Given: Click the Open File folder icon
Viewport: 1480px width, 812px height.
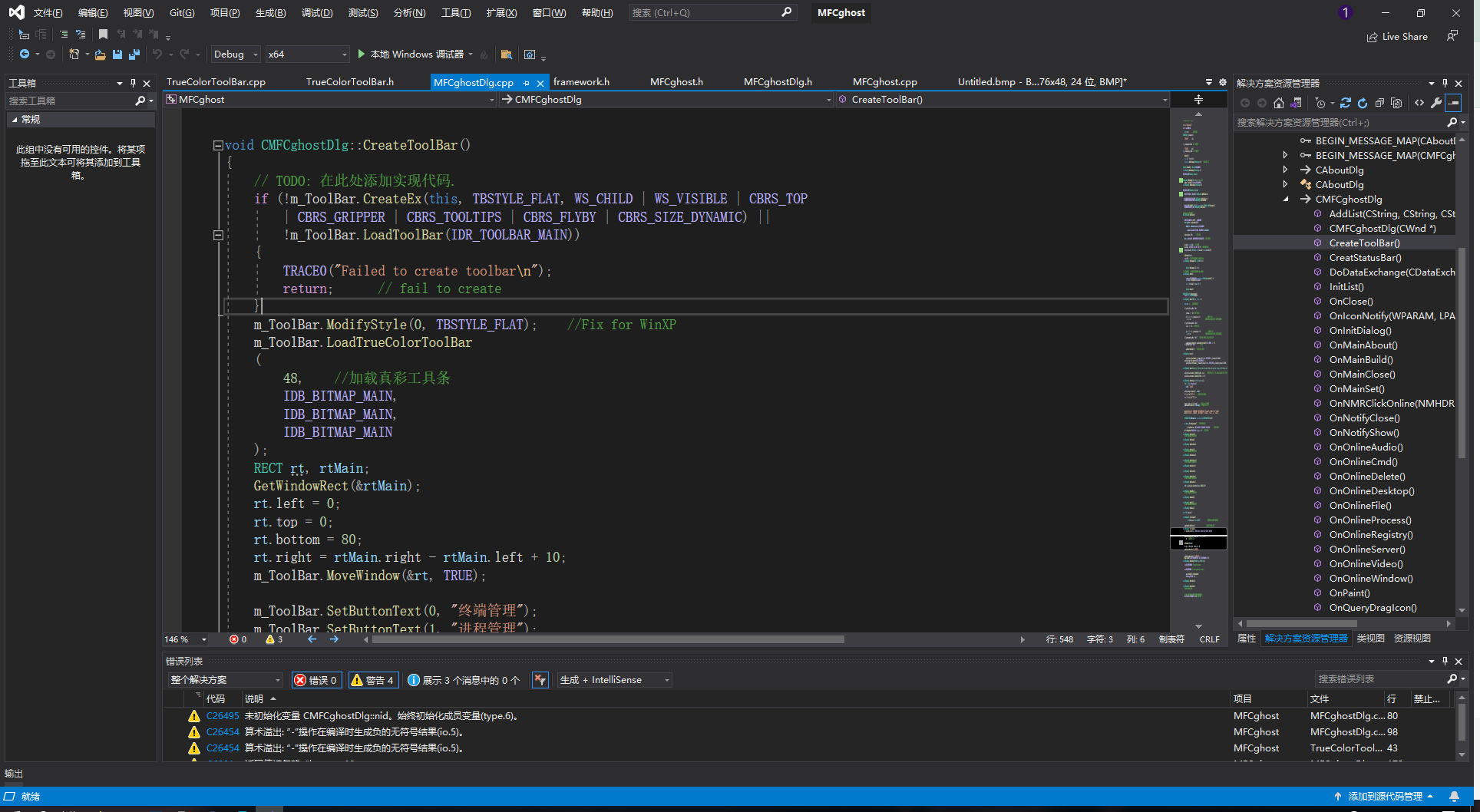Looking at the screenshot, I should [100, 54].
